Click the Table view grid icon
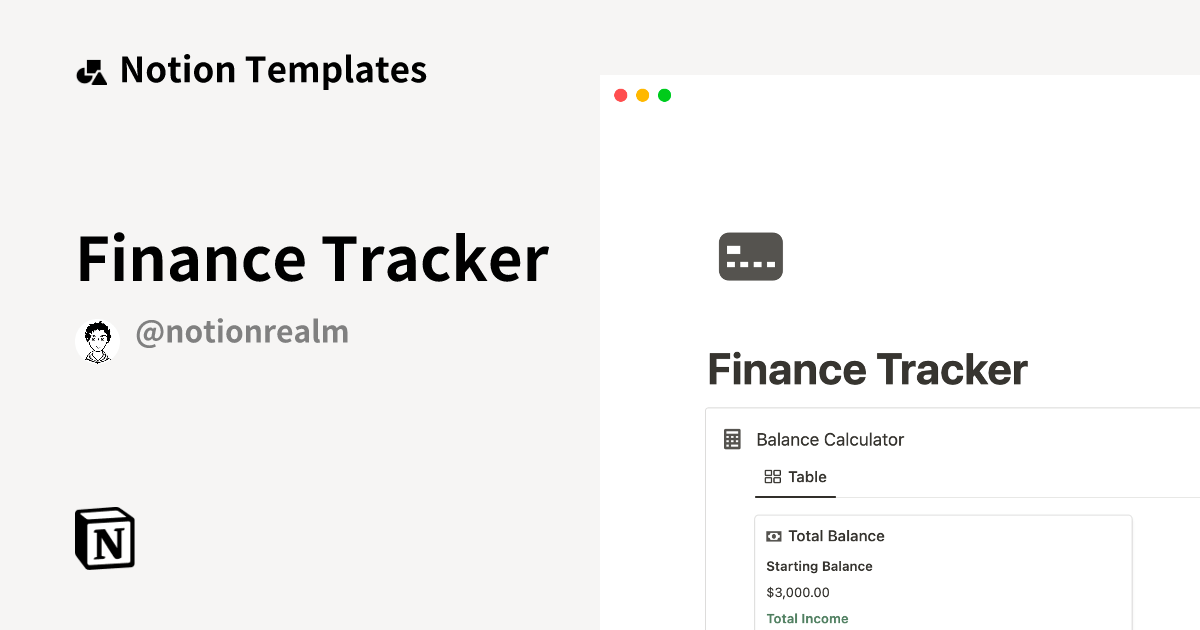 (772, 477)
